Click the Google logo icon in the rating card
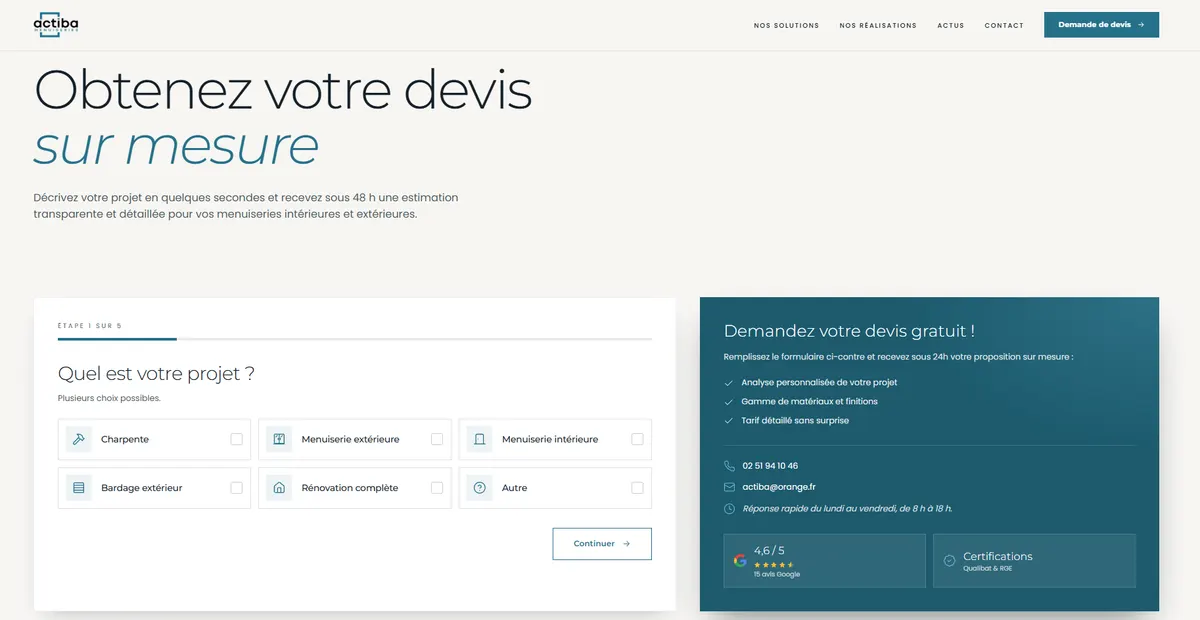This screenshot has width=1200, height=620. [x=740, y=561]
